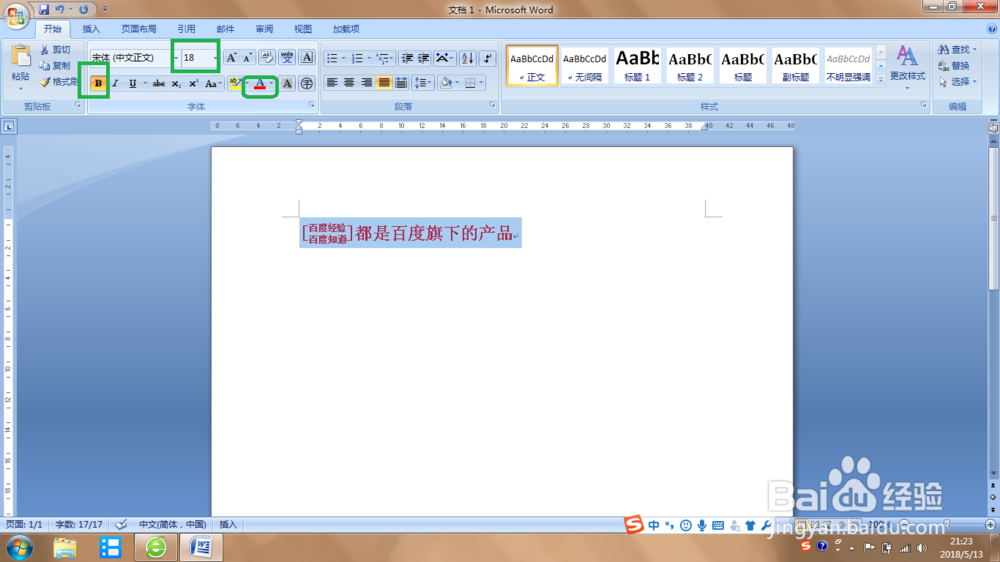Align text right icon
1000x562 pixels.
366,82
